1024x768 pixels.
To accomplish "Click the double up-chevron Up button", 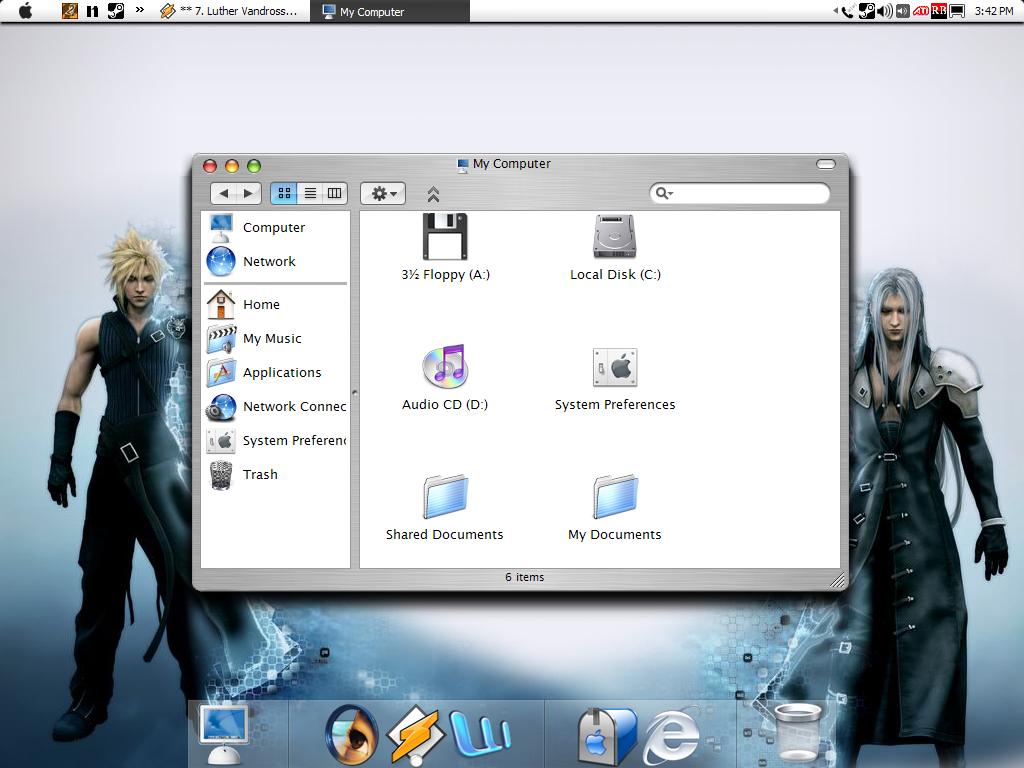I will click(433, 194).
